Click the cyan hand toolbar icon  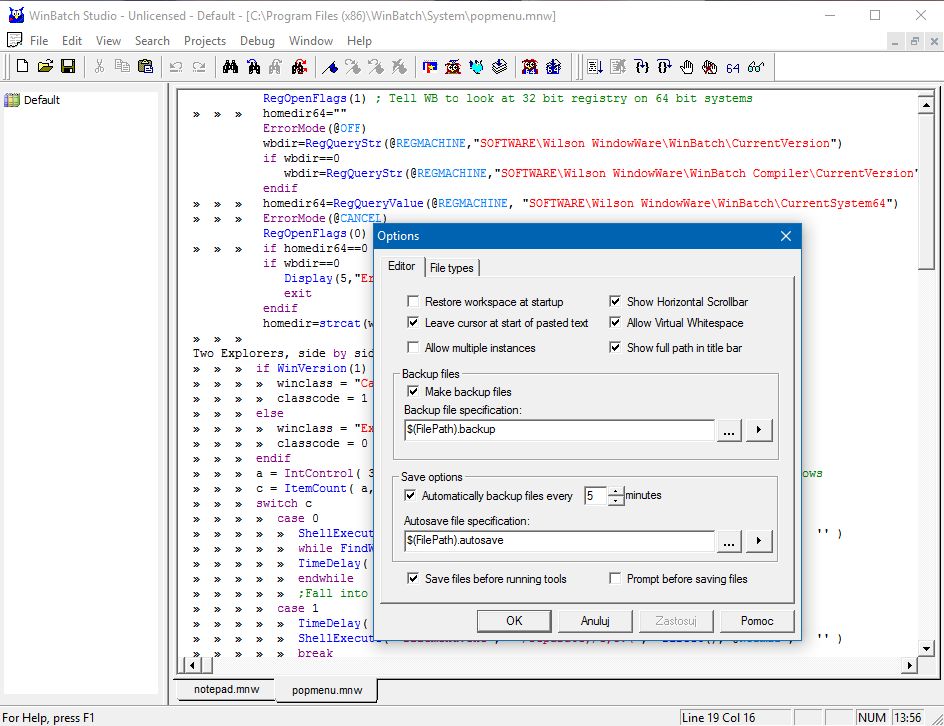pyautogui.click(x=476, y=66)
